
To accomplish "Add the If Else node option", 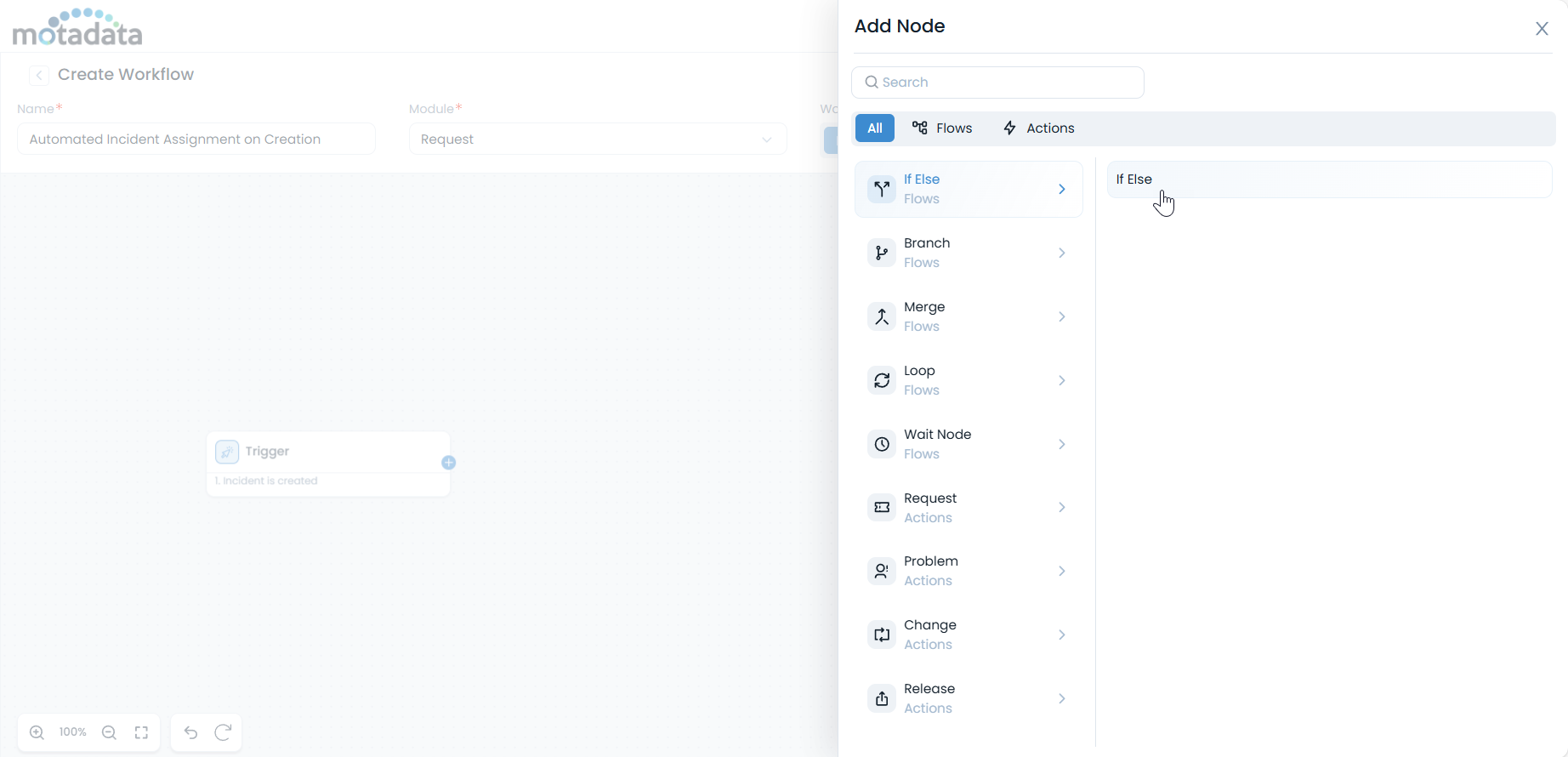I will [1328, 179].
